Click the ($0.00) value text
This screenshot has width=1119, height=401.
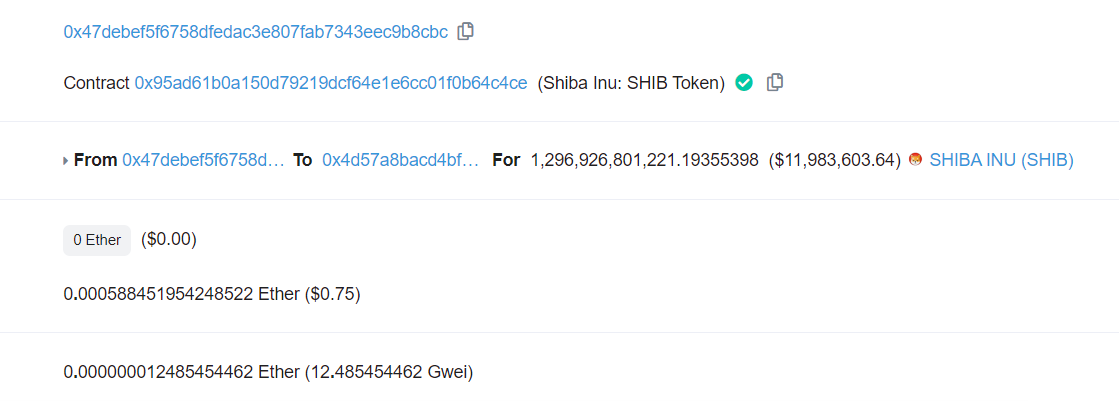point(168,240)
